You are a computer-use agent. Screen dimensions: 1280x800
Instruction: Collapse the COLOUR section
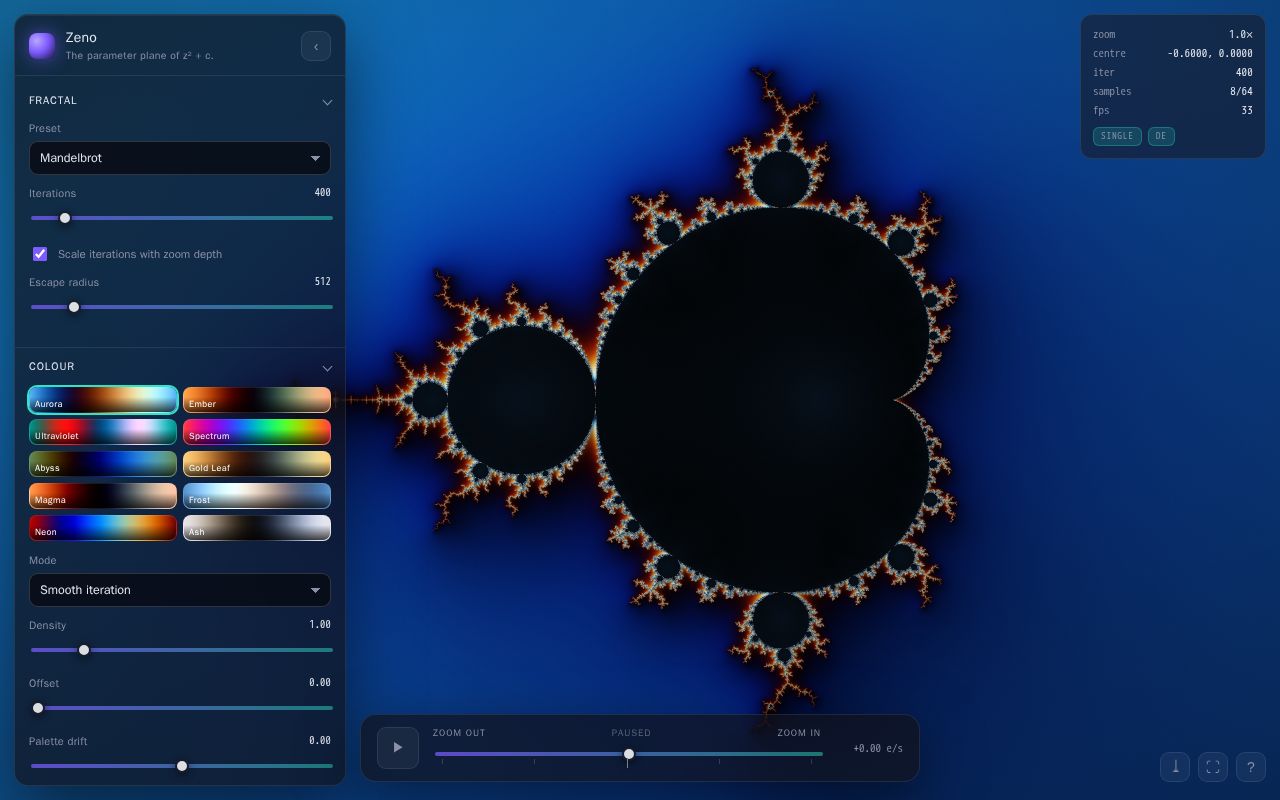pyautogui.click(x=327, y=368)
